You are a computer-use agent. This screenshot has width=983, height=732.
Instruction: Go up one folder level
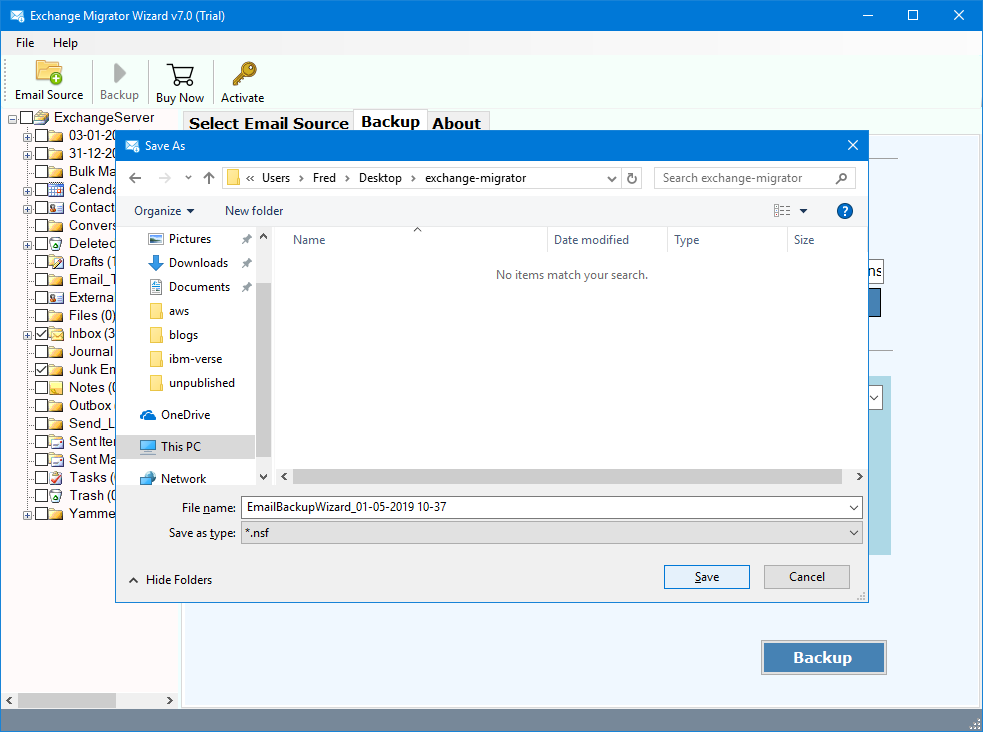[x=209, y=178]
